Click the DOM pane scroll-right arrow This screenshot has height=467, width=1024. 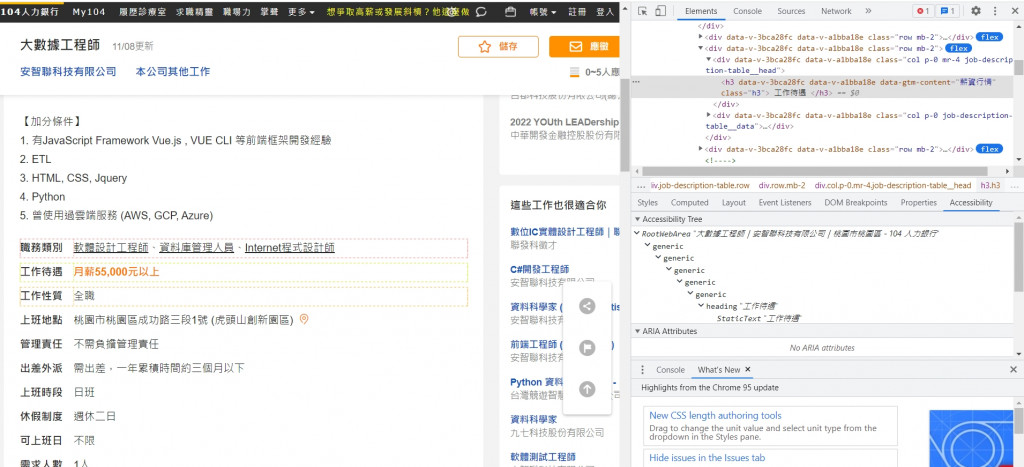[1008, 171]
